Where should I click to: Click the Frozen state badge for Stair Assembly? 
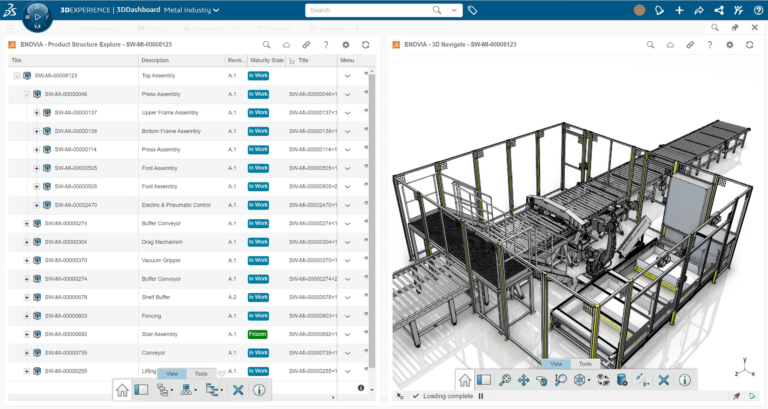click(x=258, y=335)
